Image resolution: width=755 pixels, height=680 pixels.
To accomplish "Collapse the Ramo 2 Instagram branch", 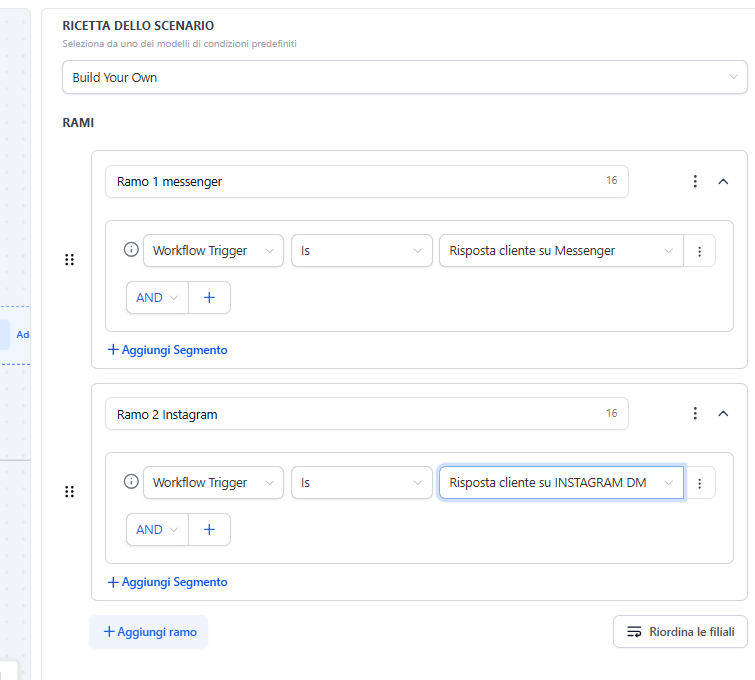I will pyautogui.click(x=723, y=414).
